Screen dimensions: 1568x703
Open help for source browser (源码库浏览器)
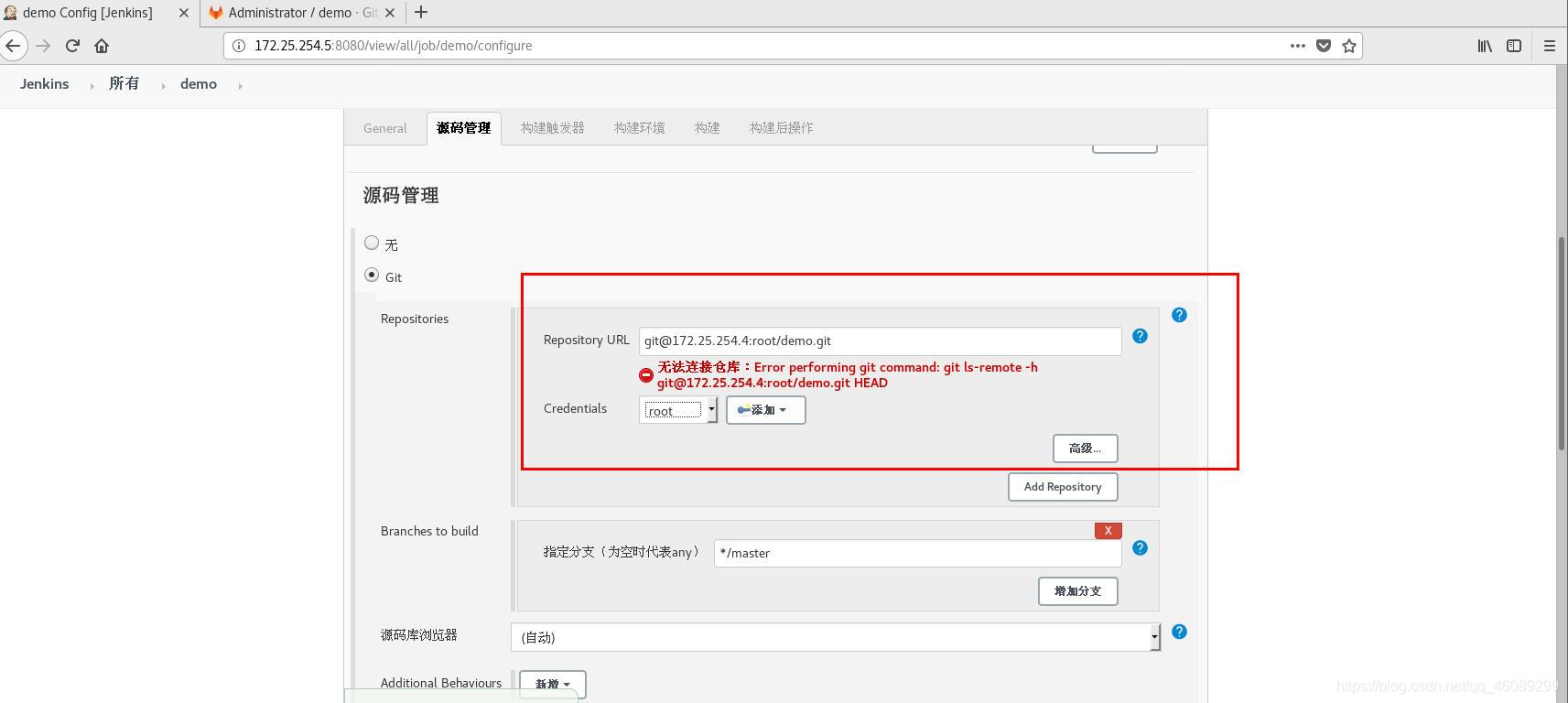pos(1179,632)
